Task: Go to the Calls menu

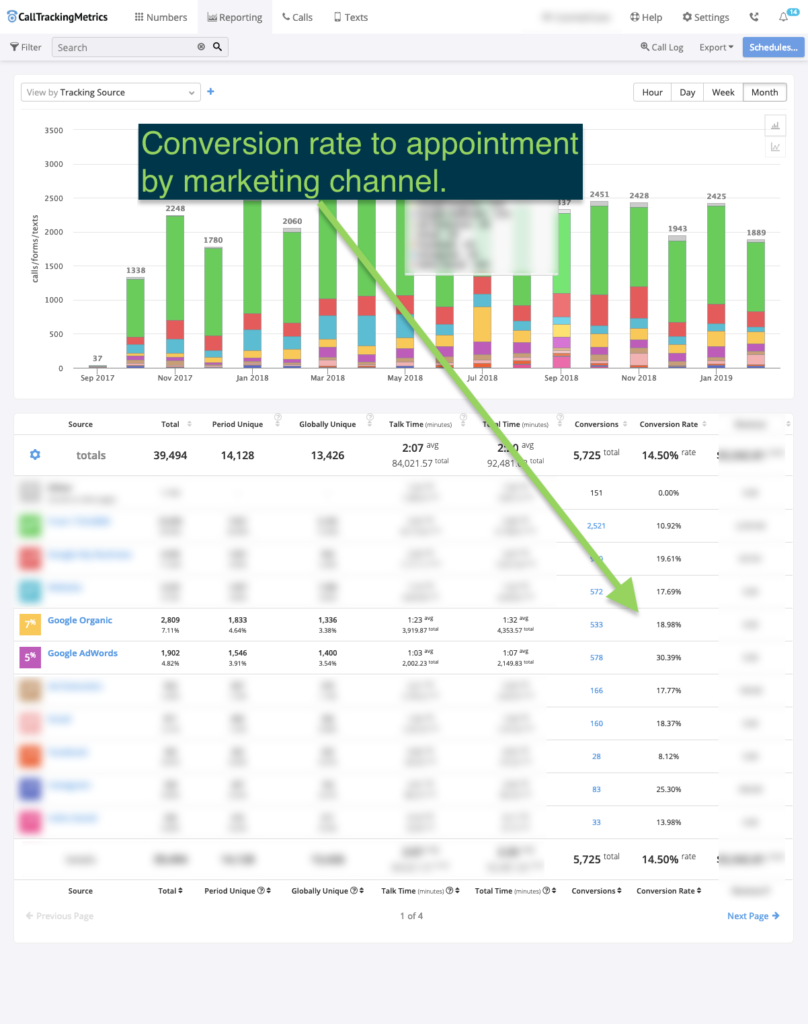Action: point(297,17)
